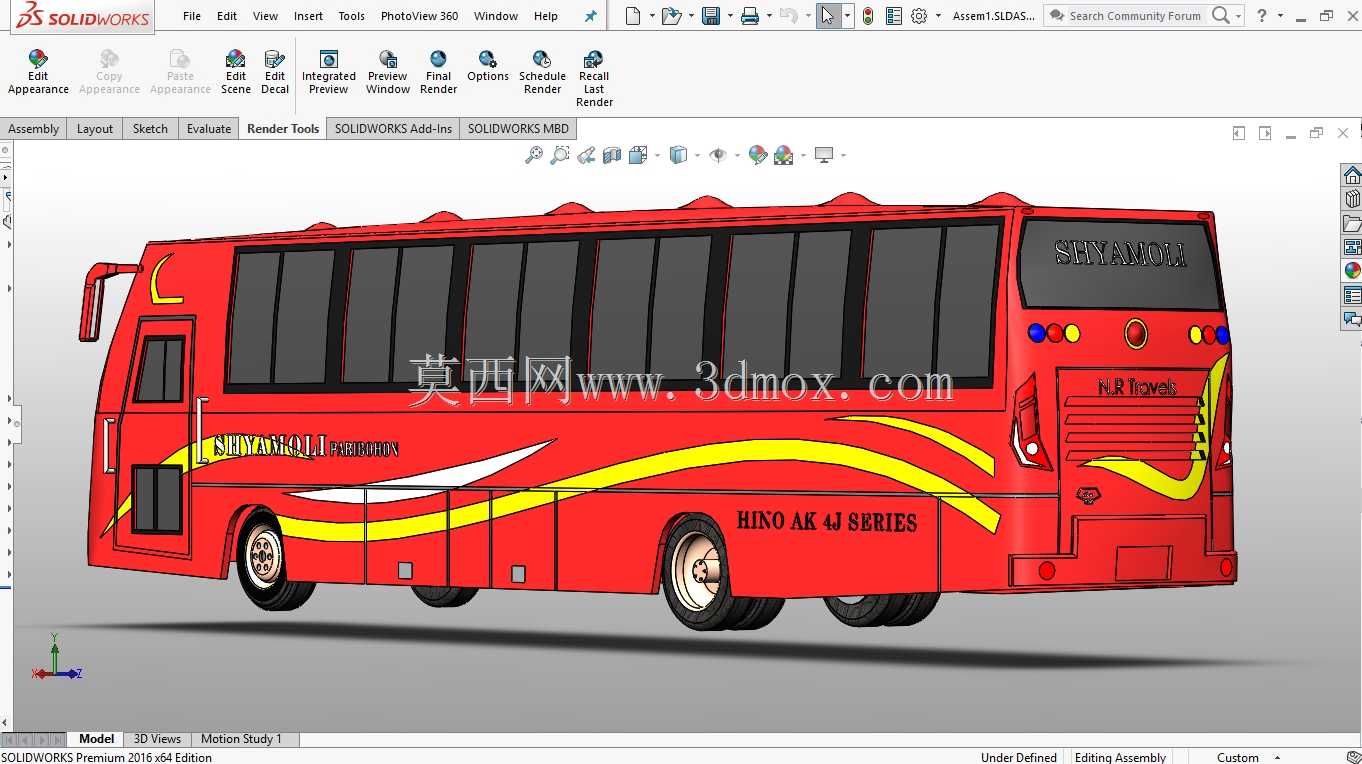Open the Tools menu
1362x764 pixels.
[351, 16]
